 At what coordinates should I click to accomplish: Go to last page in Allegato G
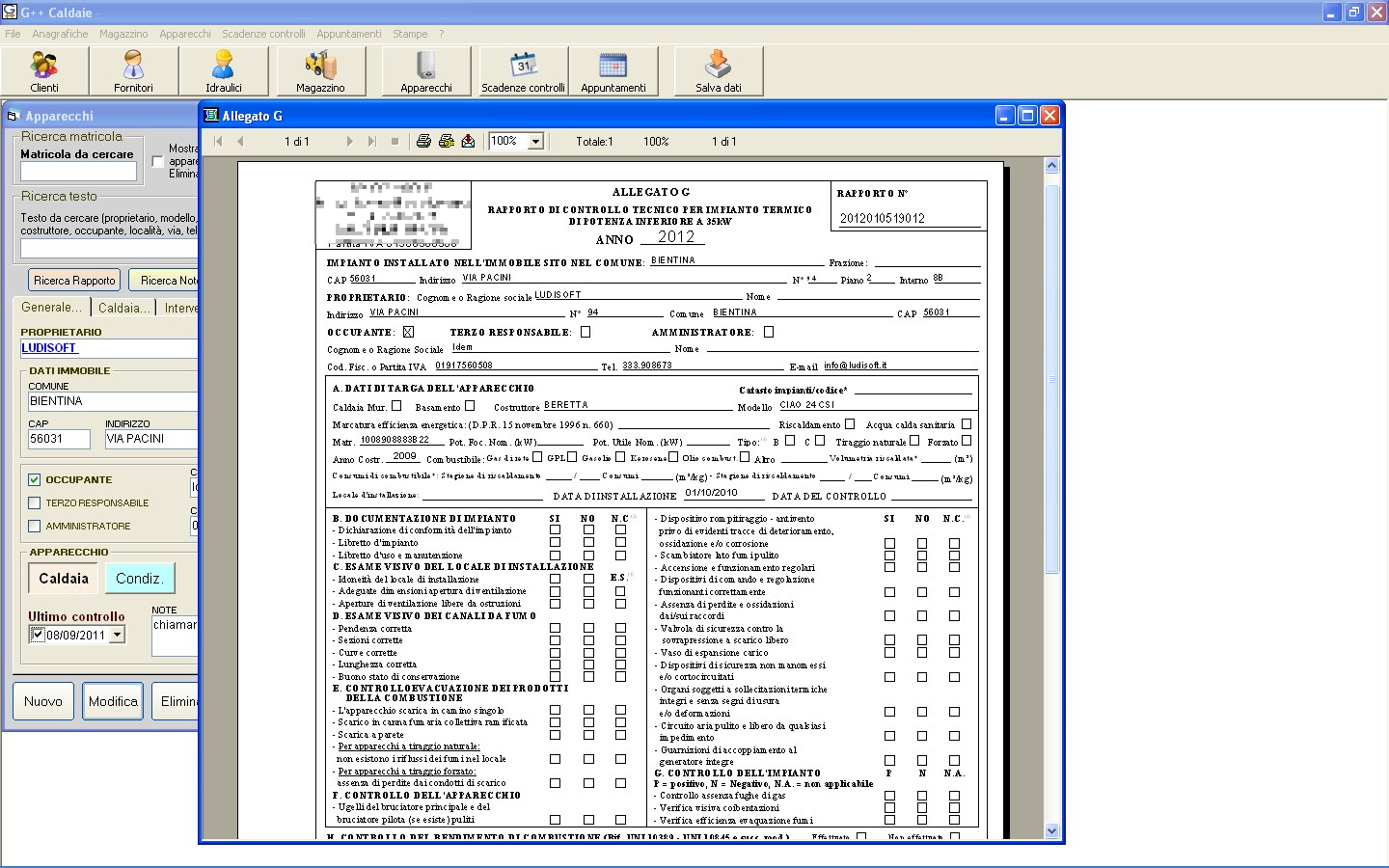(x=371, y=141)
